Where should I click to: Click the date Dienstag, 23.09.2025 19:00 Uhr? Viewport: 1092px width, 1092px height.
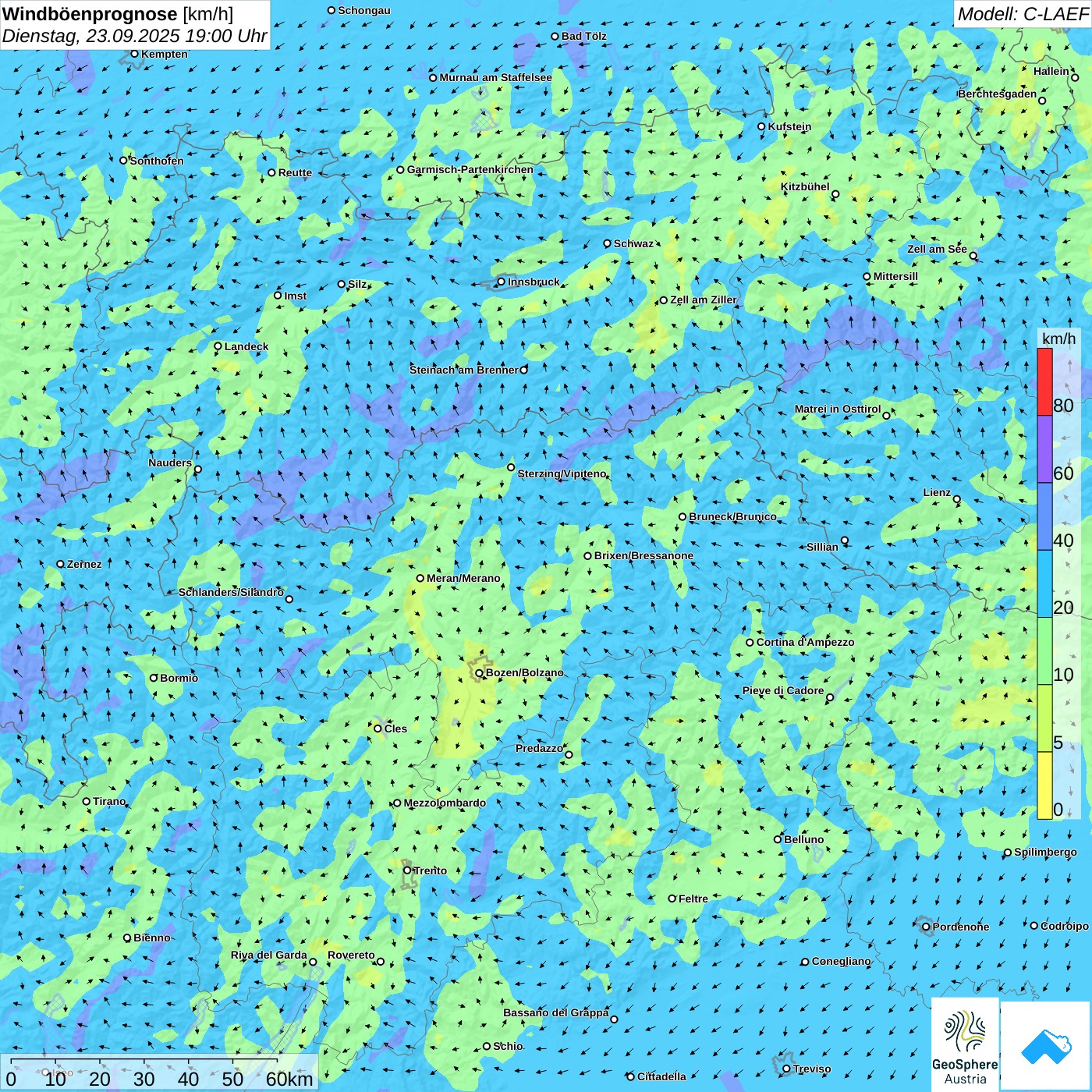[x=134, y=36]
